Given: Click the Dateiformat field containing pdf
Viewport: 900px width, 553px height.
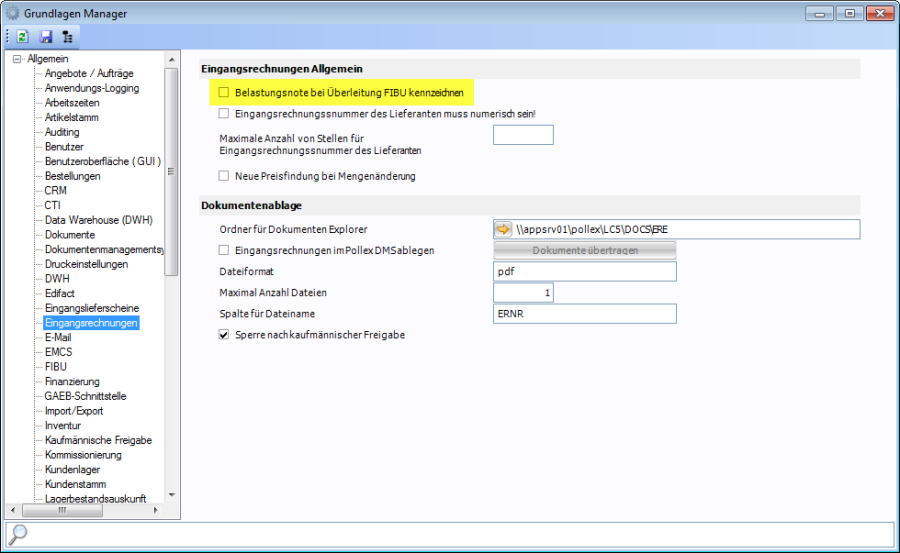Looking at the screenshot, I should 585,272.
